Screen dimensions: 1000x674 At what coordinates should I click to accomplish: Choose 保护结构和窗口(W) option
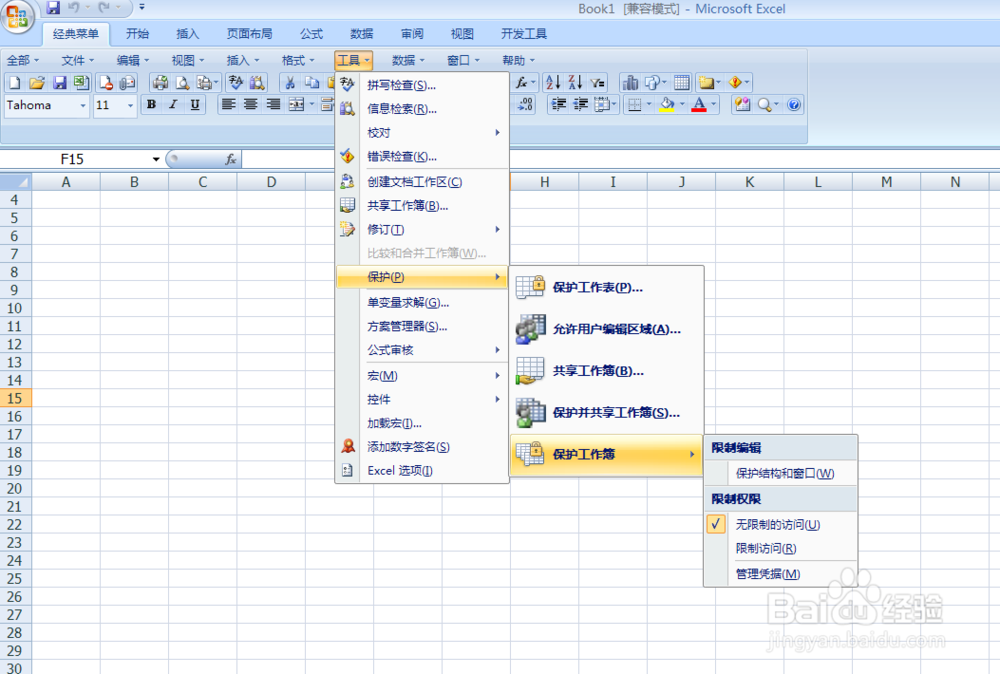[781, 473]
